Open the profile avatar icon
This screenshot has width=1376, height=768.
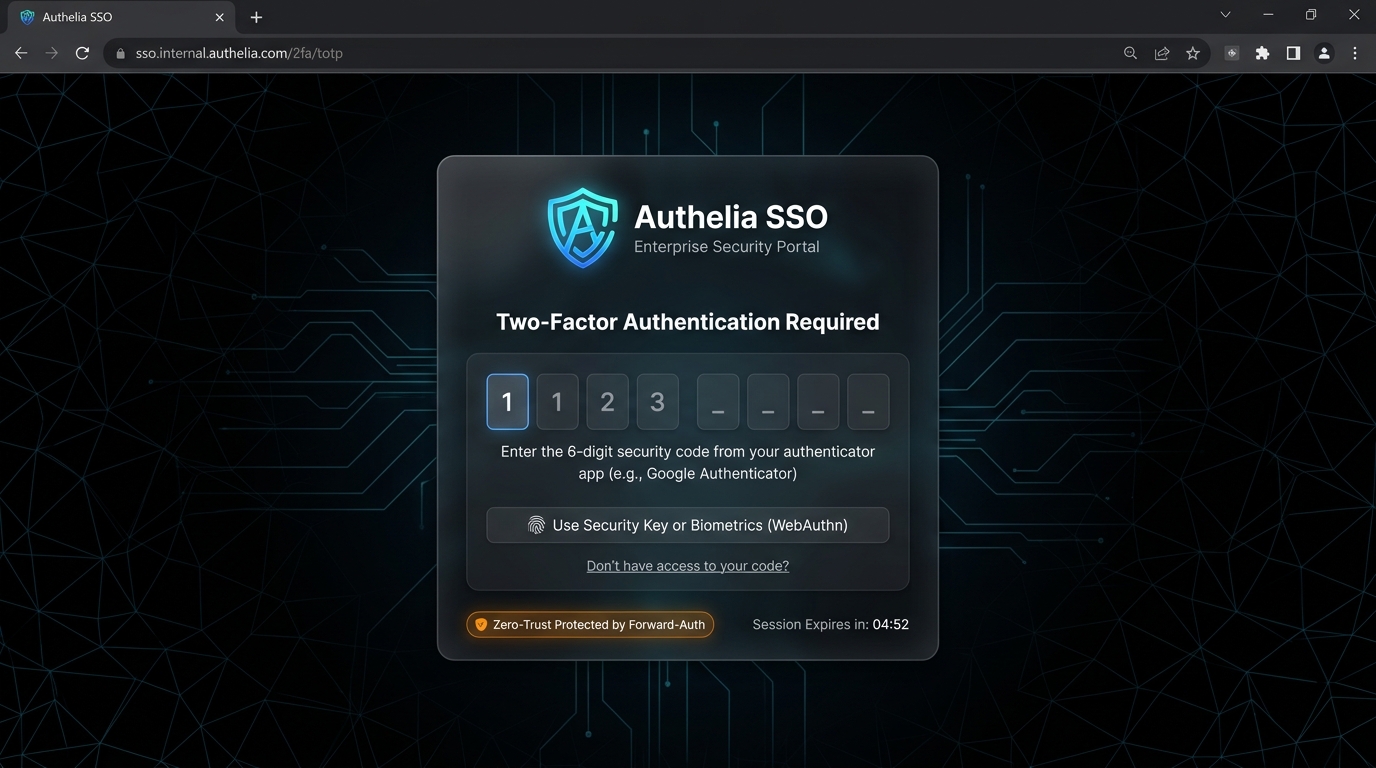click(1324, 53)
